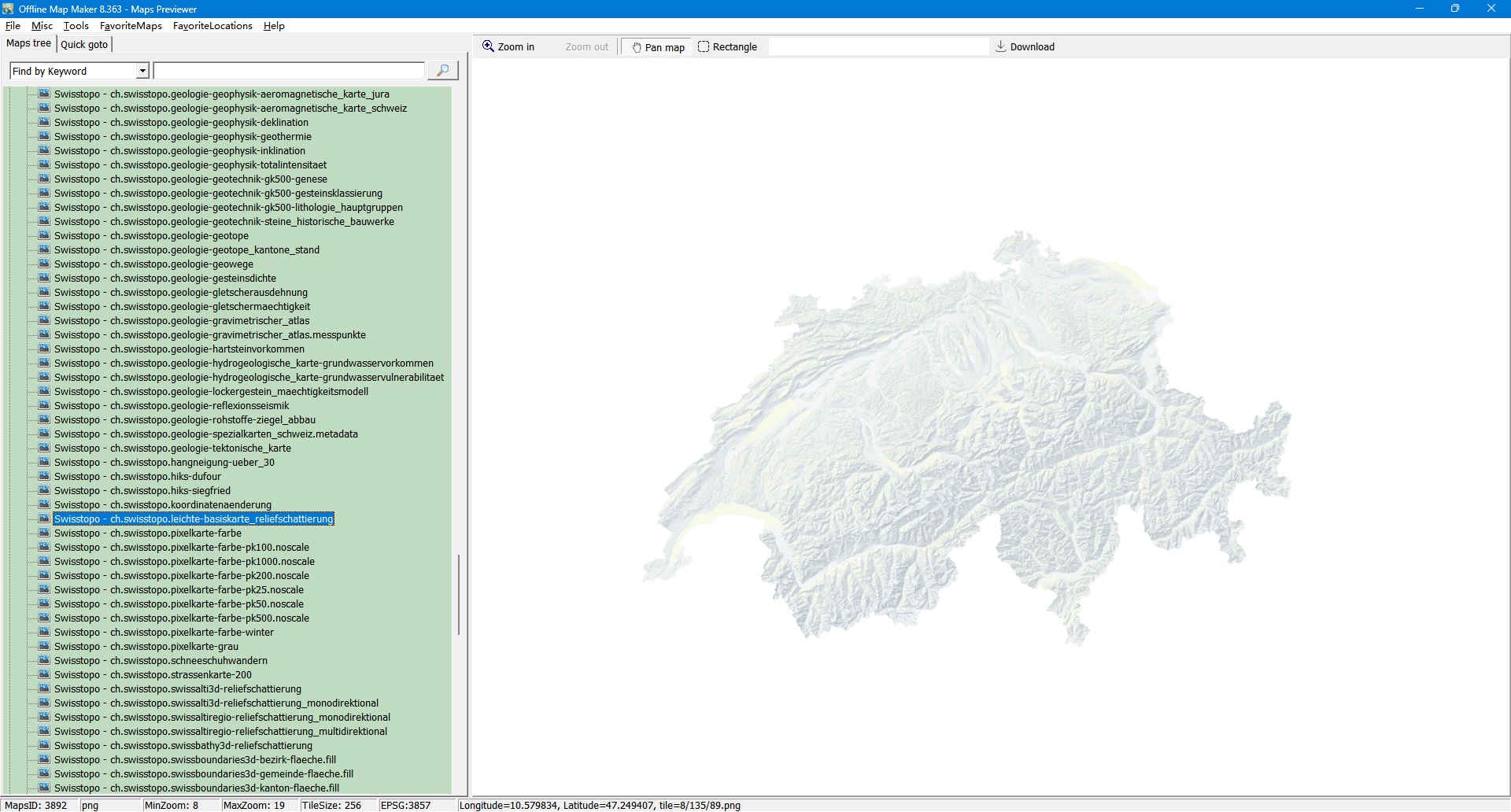Click the magnifier search icon button

click(442, 71)
